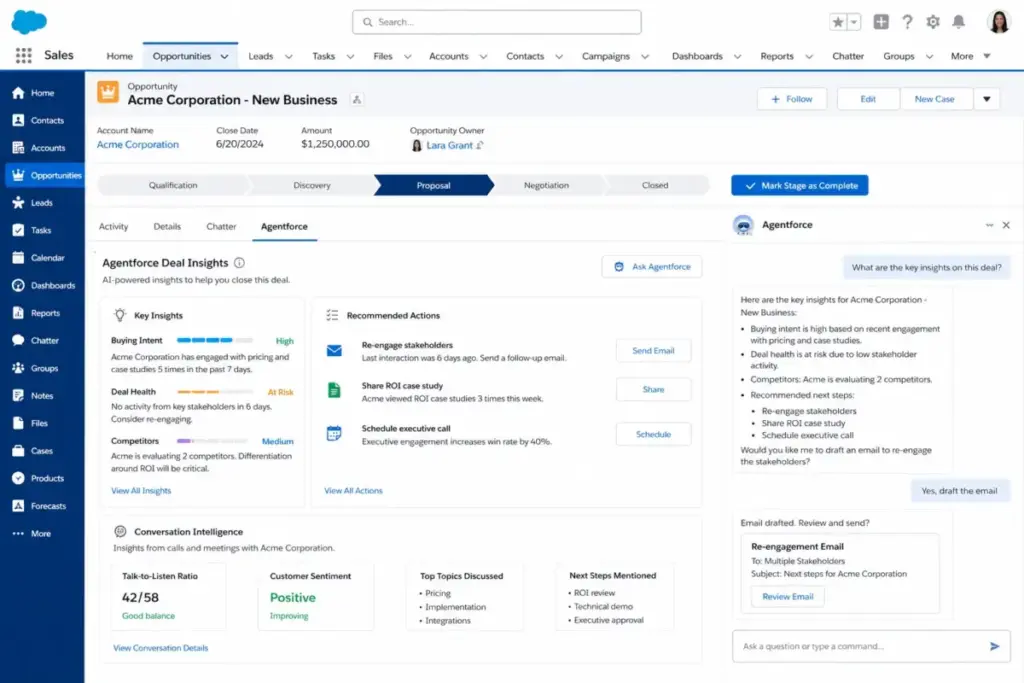Screen dimensions: 1024x683
Task: Click the account hierarchy icon beside title
Action: point(357,99)
